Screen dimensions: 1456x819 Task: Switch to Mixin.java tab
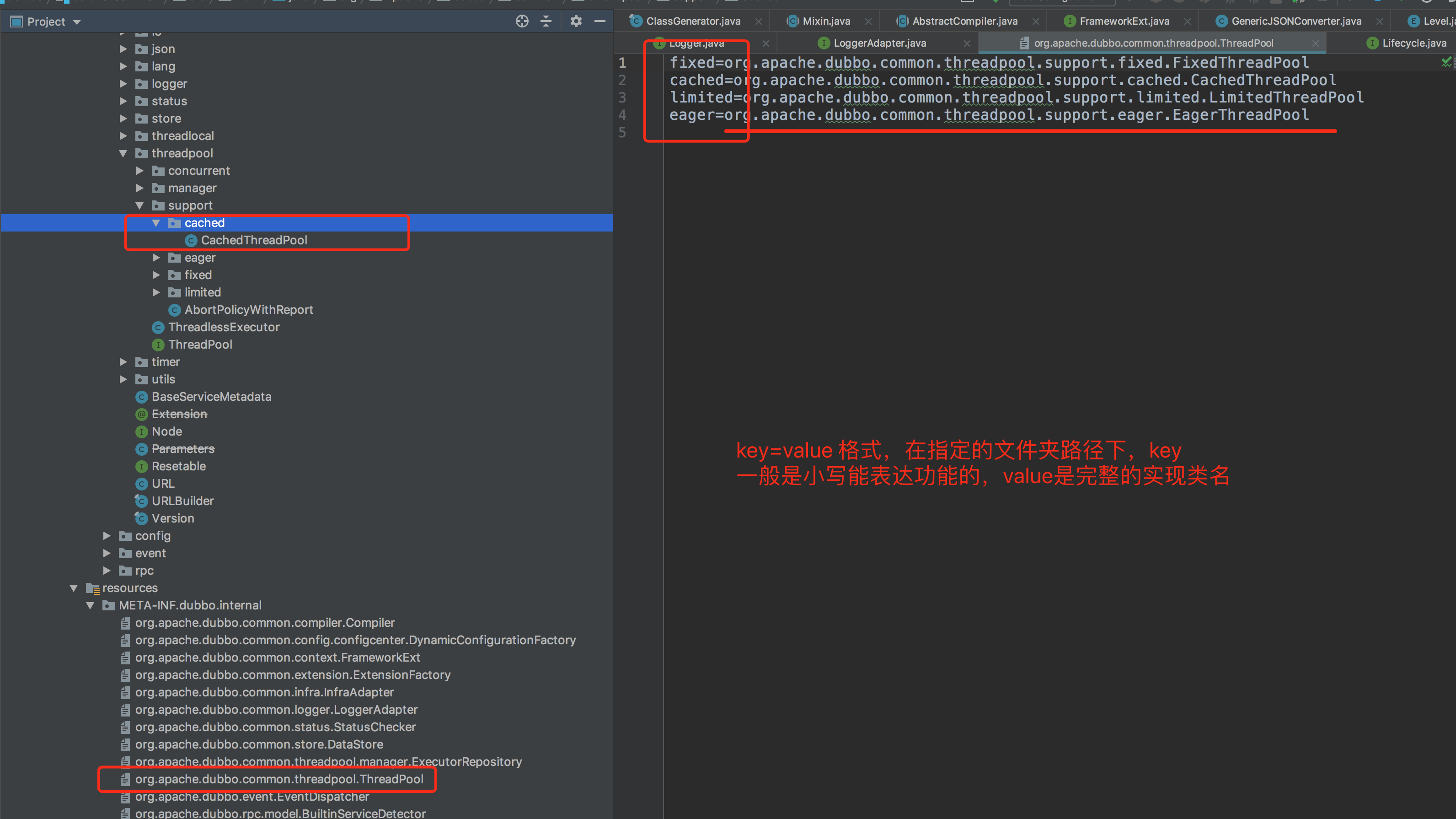tap(826, 21)
